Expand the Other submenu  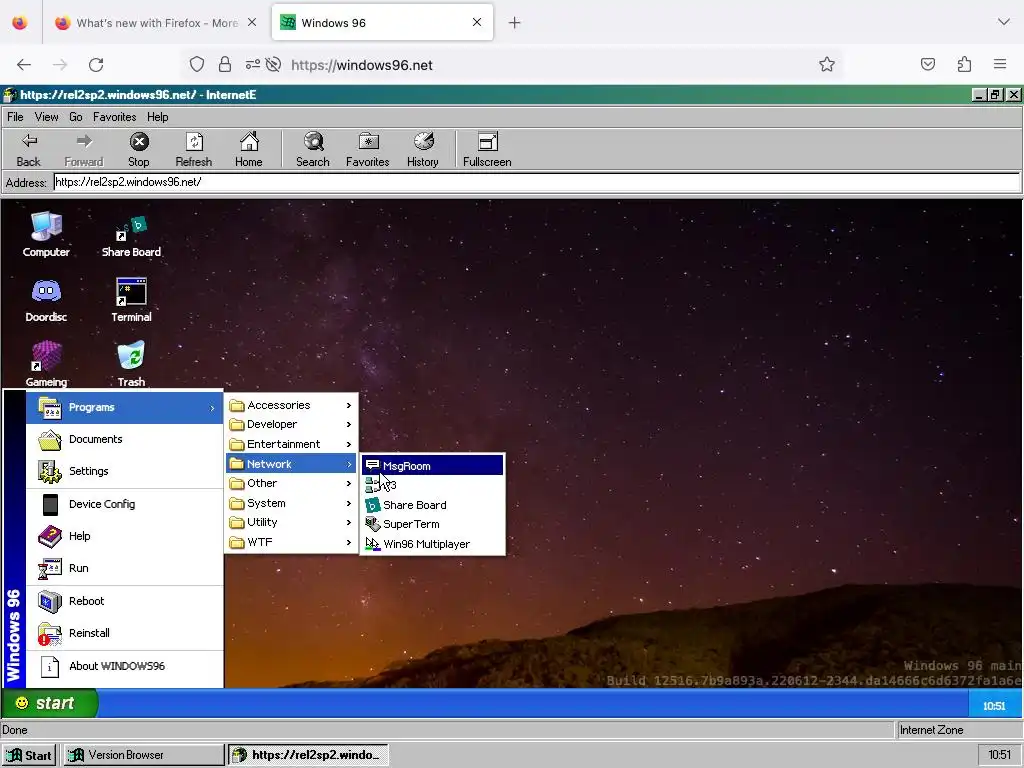(x=291, y=483)
